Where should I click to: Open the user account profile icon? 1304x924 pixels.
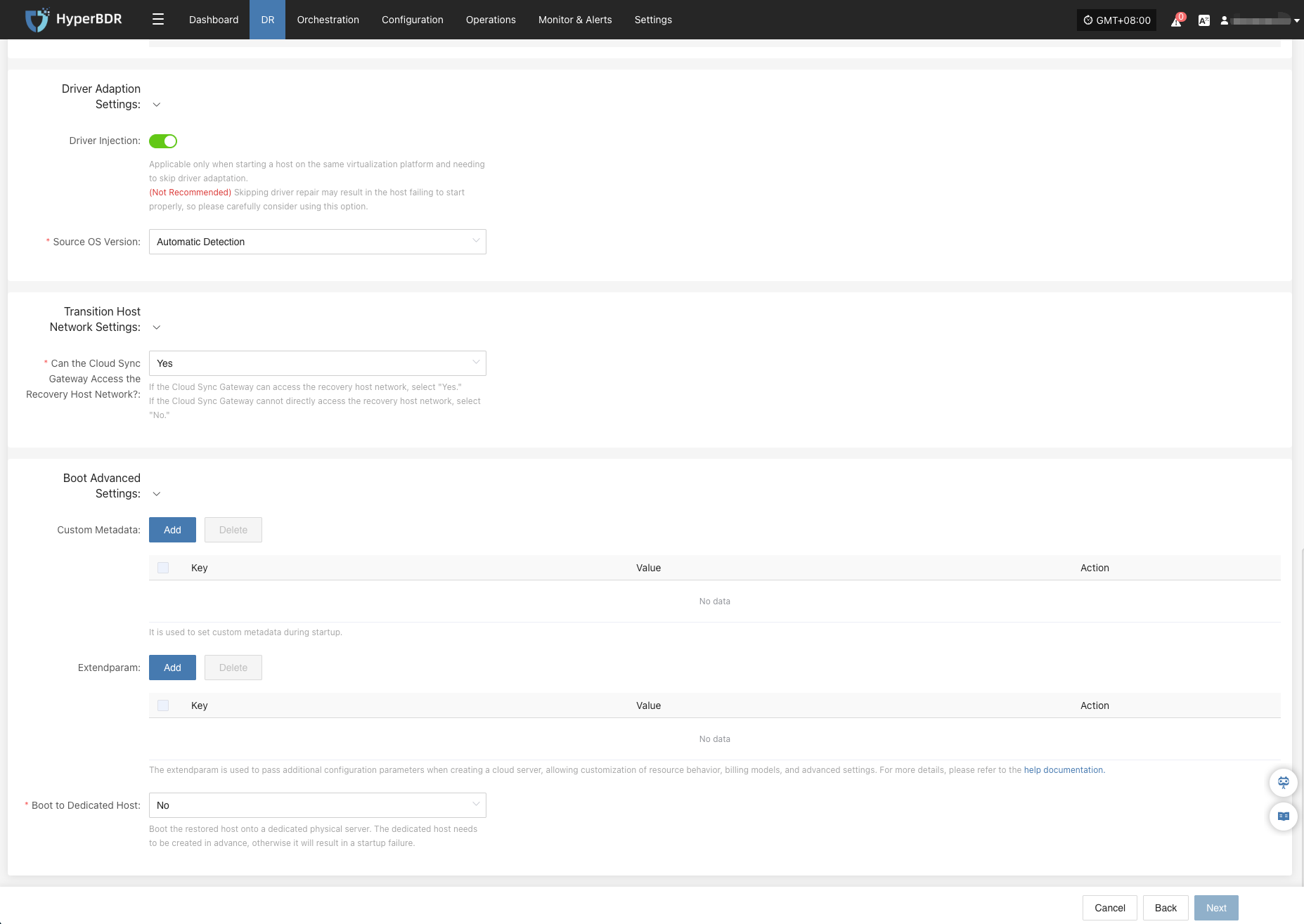[x=1225, y=20]
